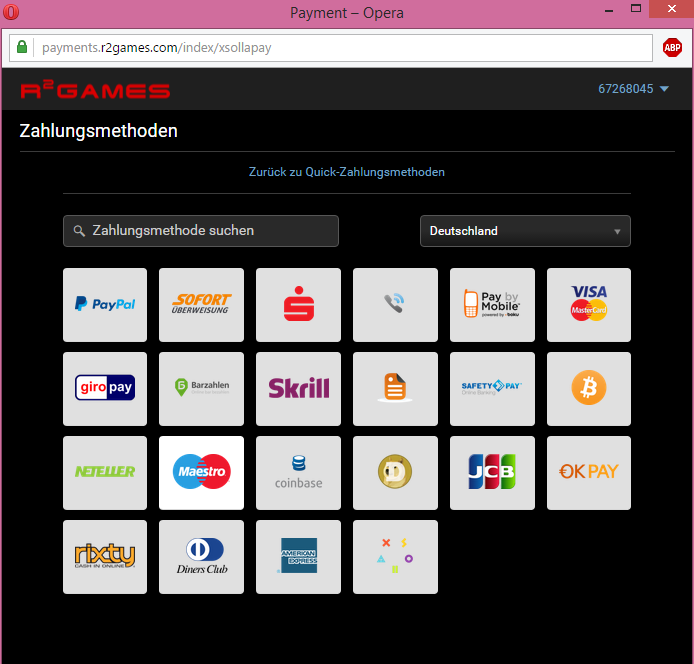This screenshot has height=664, width=694.
Task: Select the giropay payment tile
Action: [x=105, y=389]
